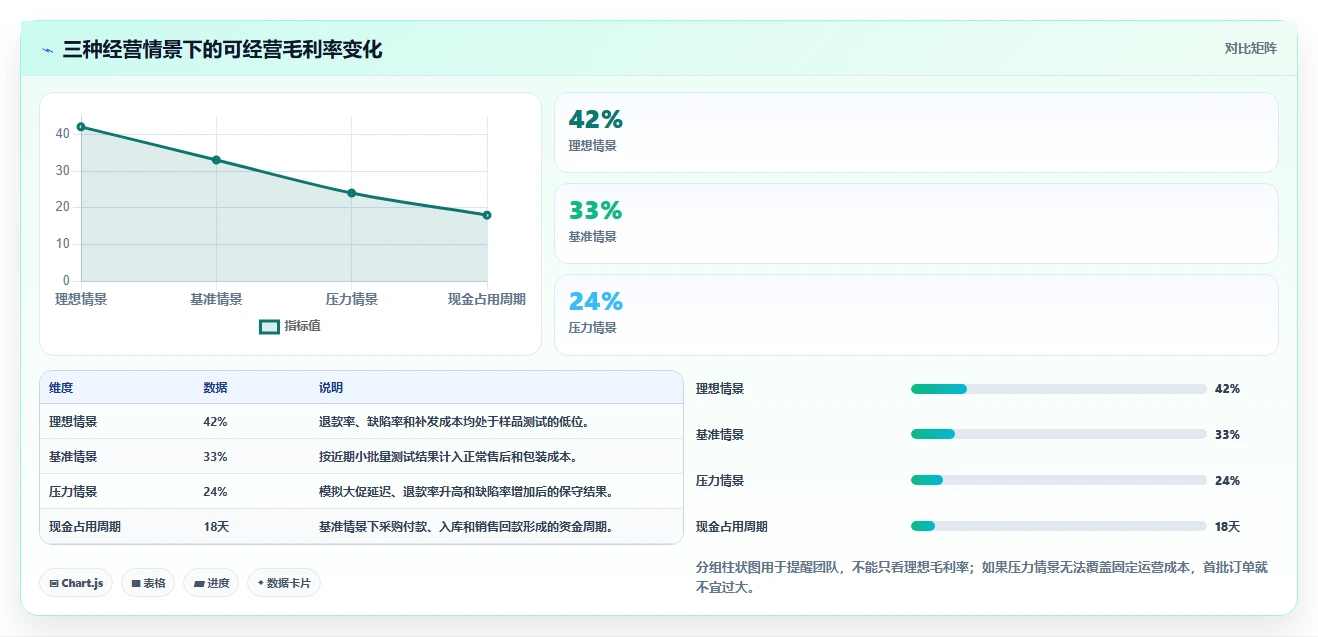Screen dimensions: 1318x637
Task: Click the 18天 progress value
Action: pos(1227,527)
